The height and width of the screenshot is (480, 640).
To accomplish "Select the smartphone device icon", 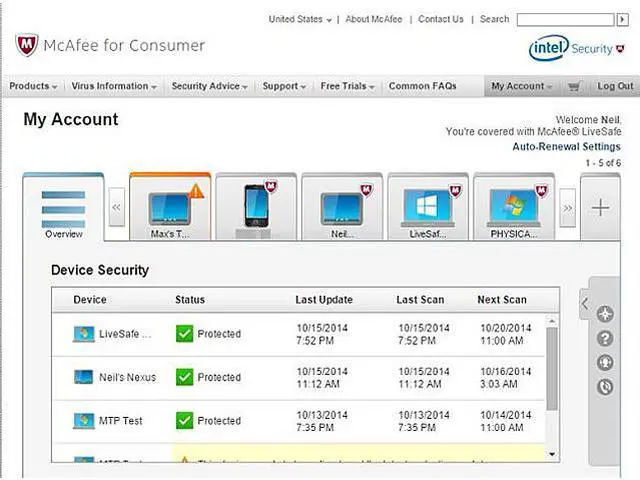I will (x=258, y=206).
